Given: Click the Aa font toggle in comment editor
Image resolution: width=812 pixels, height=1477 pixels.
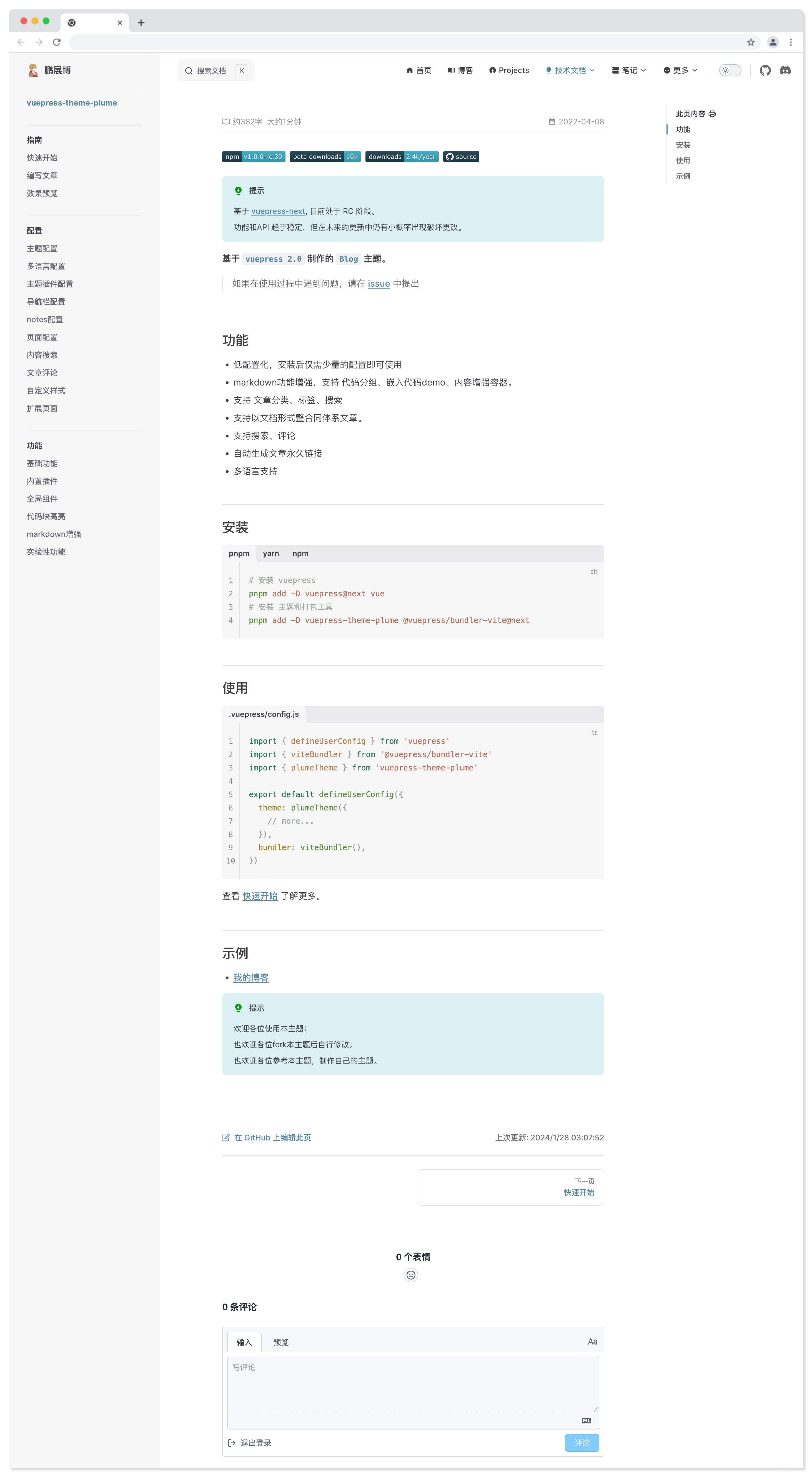Looking at the screenshot, I should (592, 1342).
